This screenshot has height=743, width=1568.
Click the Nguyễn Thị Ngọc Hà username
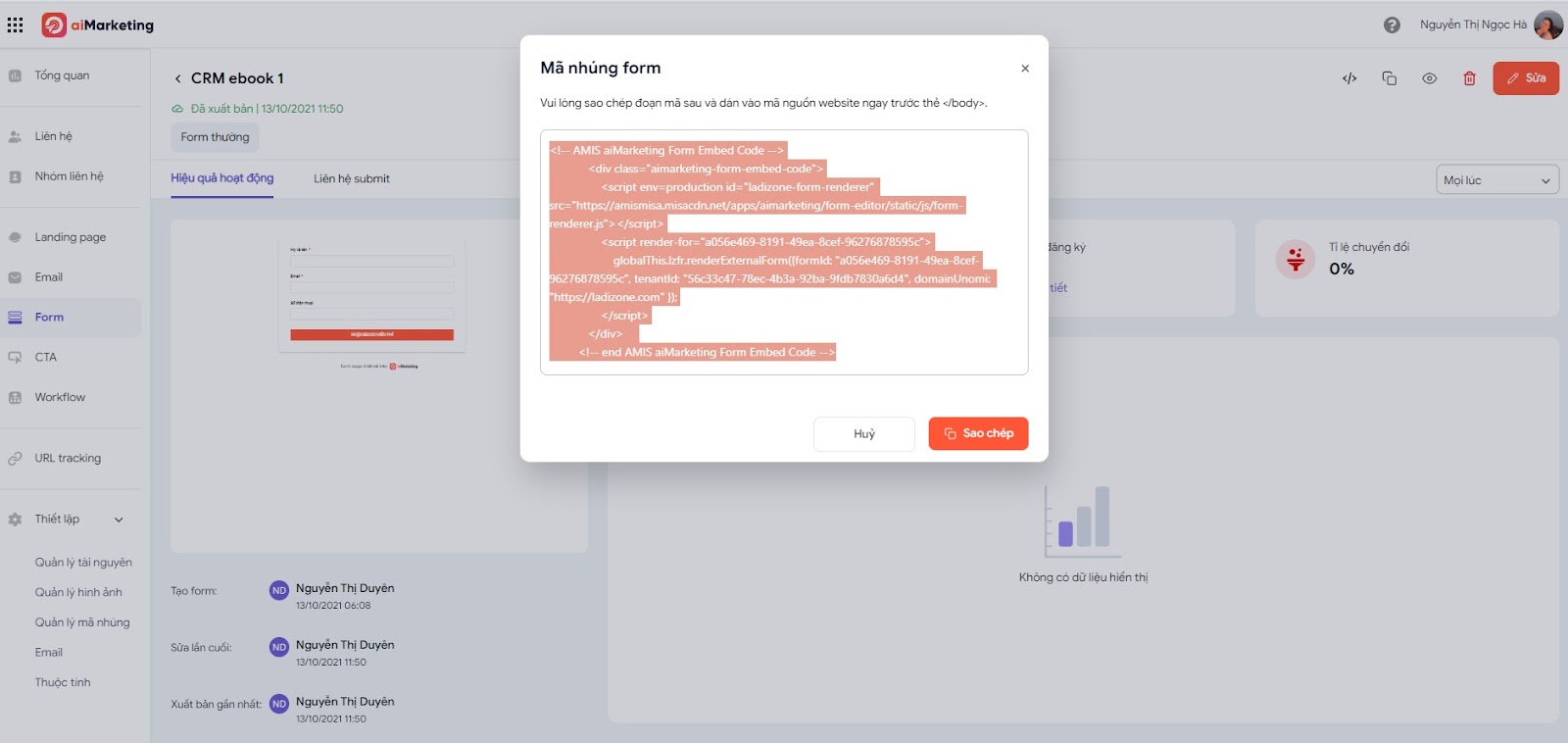coord(1473,25)
